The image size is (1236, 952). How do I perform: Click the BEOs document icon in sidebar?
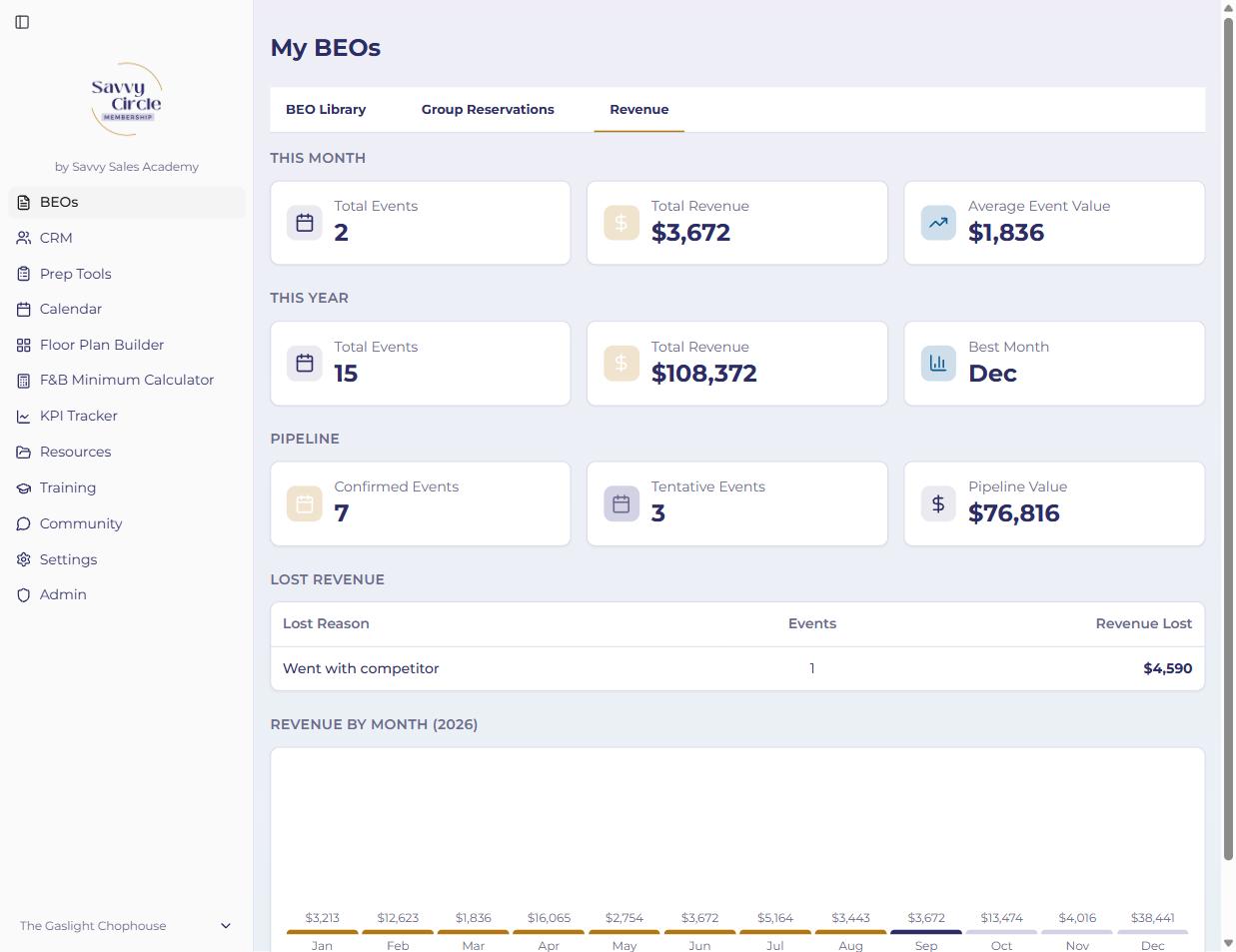(x=24, y=202)
